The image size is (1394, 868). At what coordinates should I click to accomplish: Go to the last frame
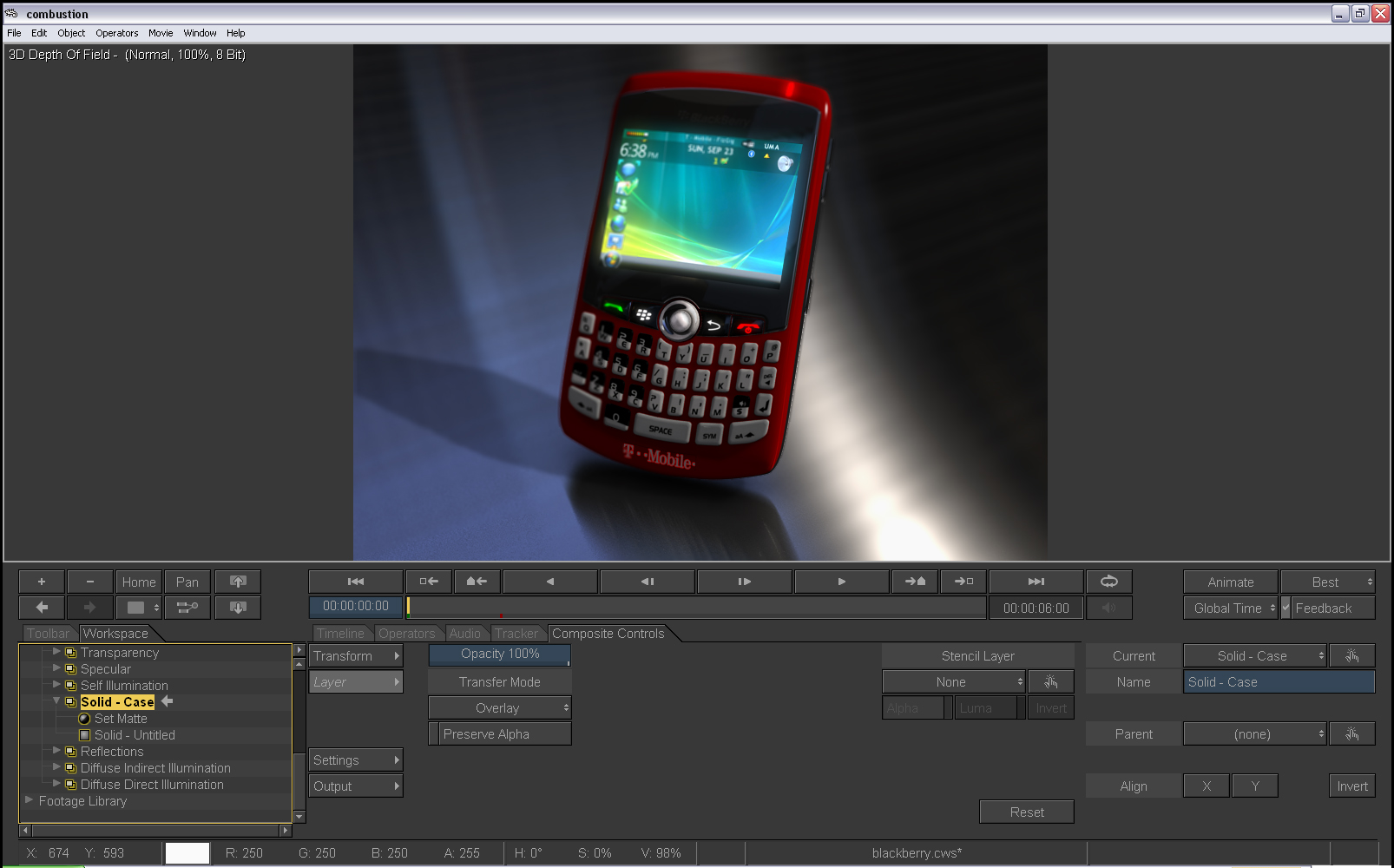1036,582
